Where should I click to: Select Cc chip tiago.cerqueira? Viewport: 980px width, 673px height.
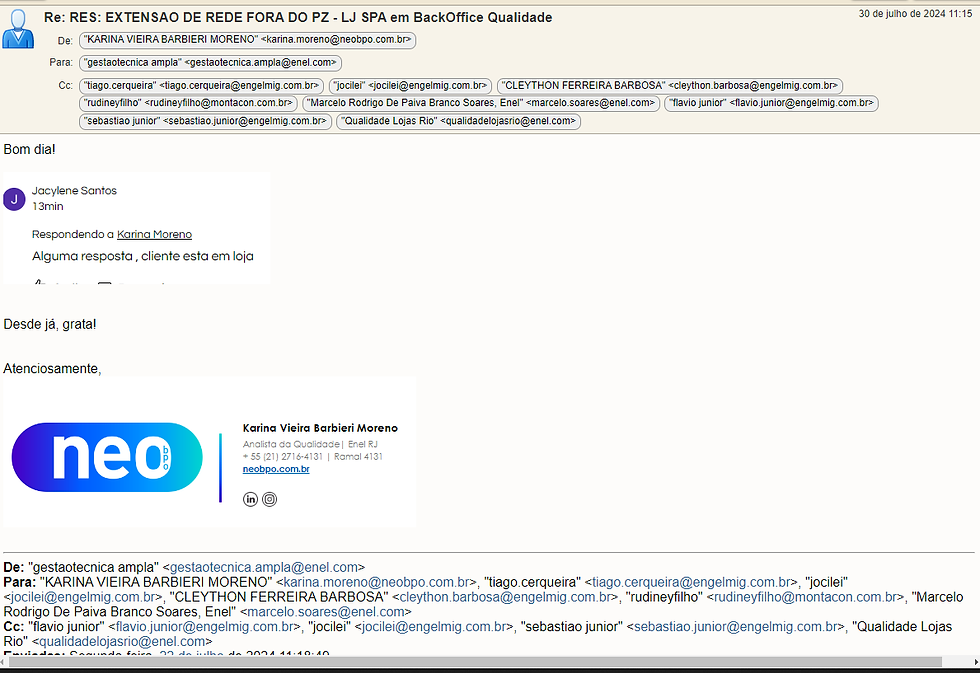[201, 86]
